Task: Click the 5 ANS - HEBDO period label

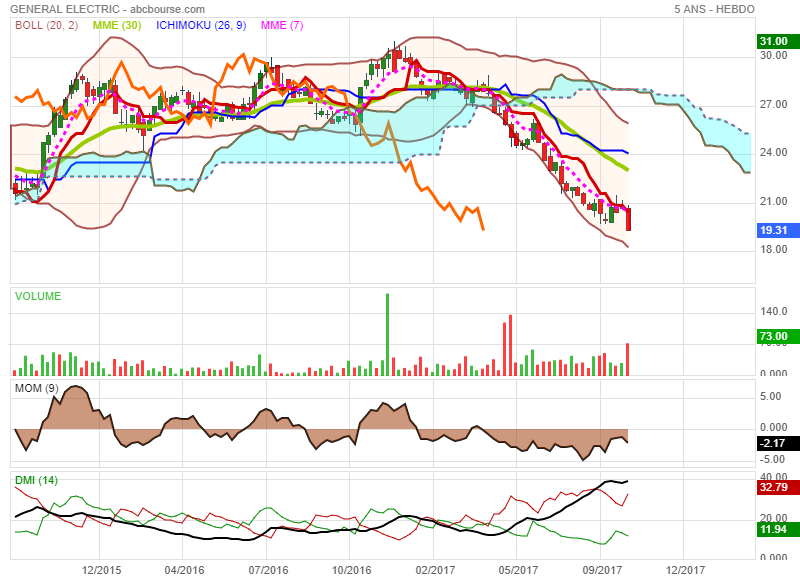Action: (x=714, y=9)
